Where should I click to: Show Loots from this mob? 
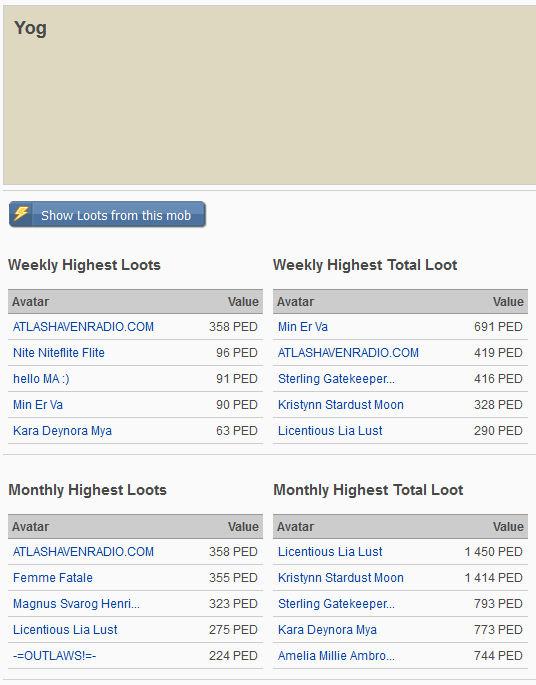(107, 214)
